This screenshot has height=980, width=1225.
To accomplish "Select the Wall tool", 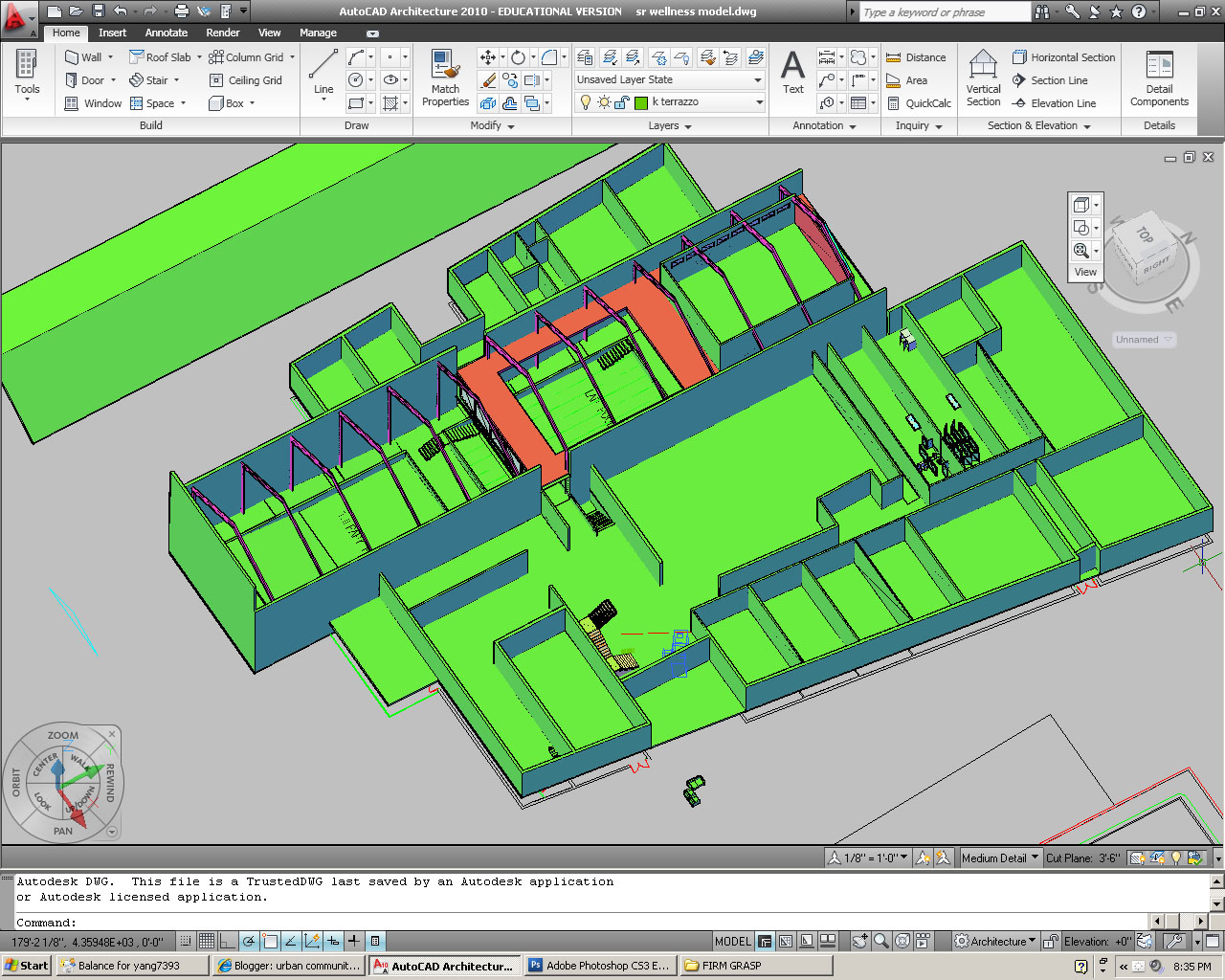I will click(83, 57).
